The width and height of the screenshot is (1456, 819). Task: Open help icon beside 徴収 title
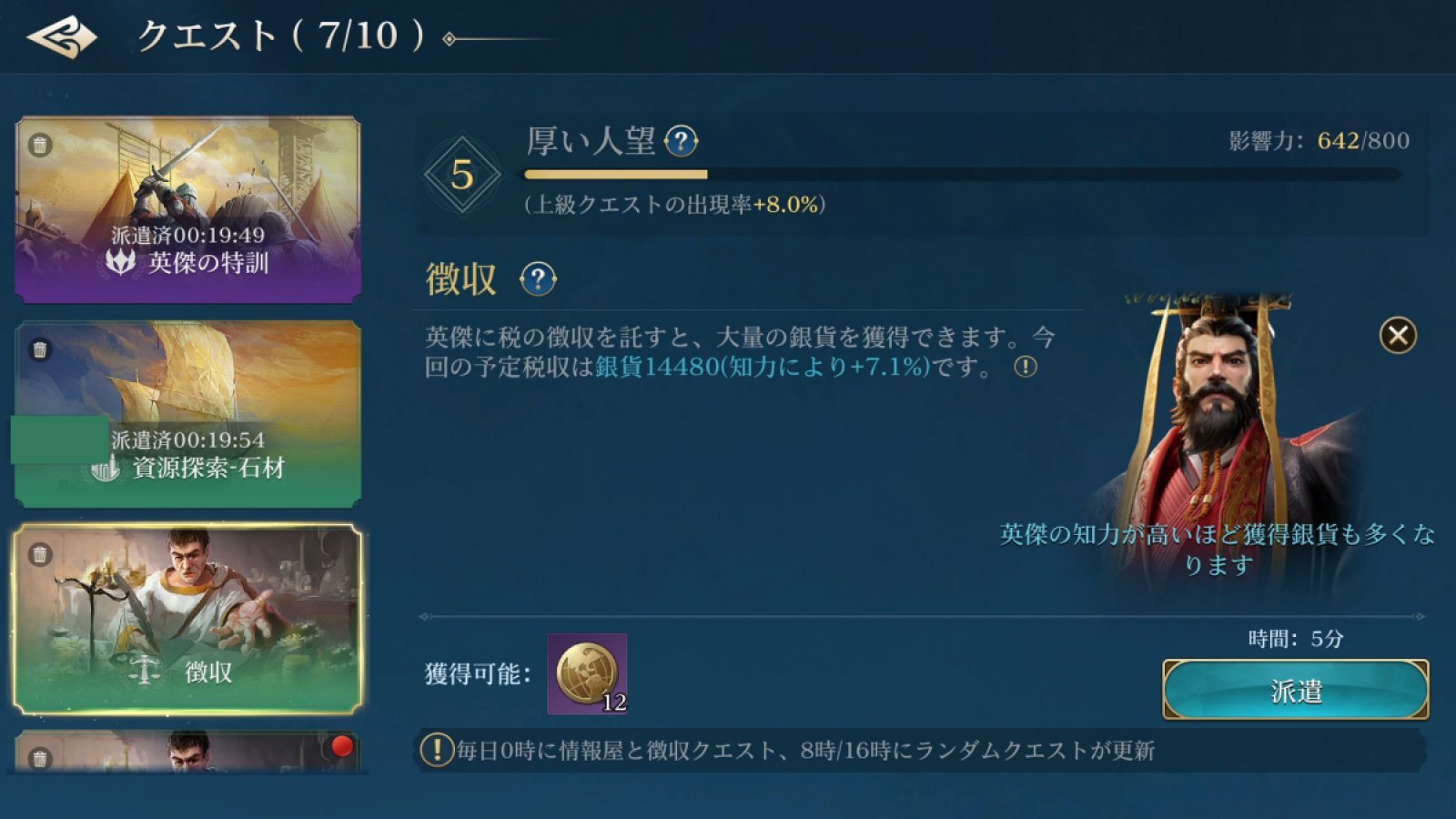click(538, 279)
